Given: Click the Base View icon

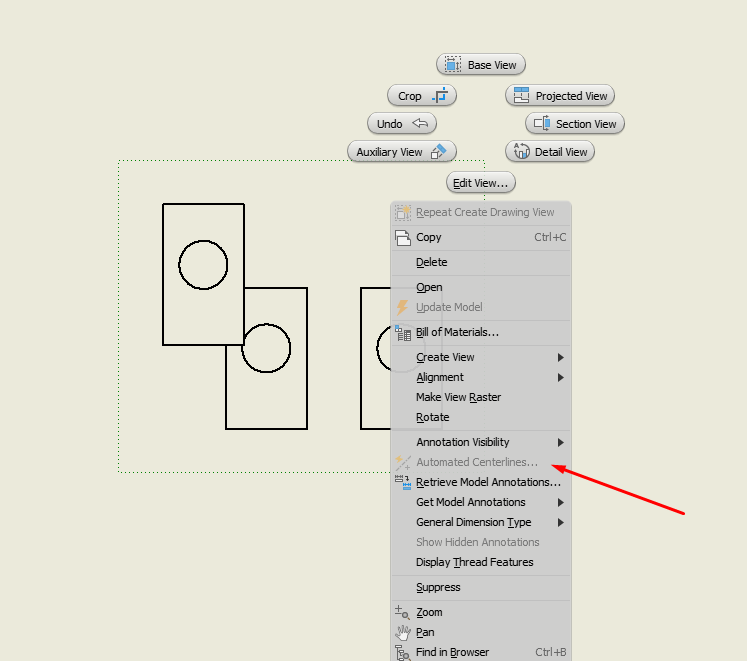Looking at the screenshot, I should (453, 64).
